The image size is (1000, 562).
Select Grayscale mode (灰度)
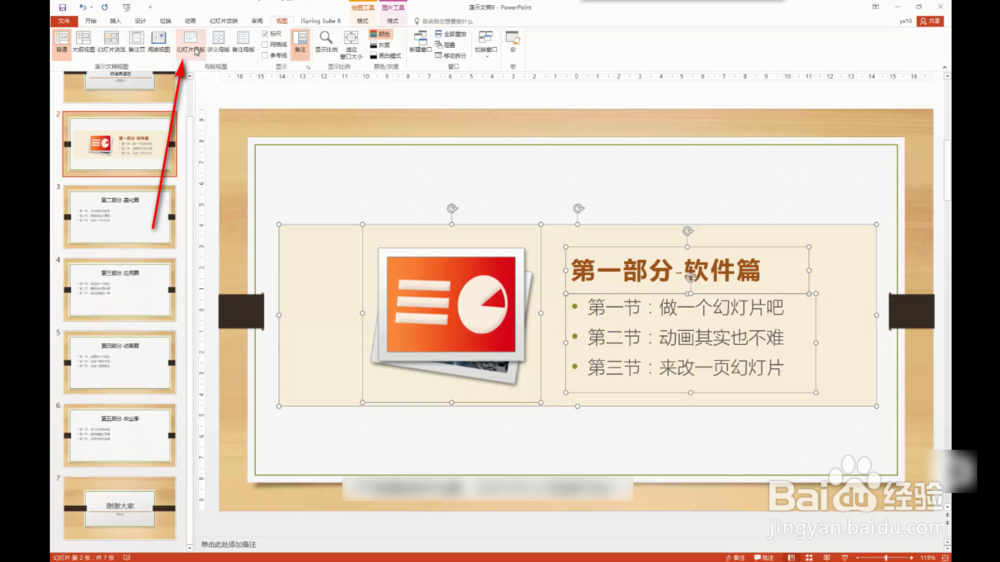click(x=380, y=45)
